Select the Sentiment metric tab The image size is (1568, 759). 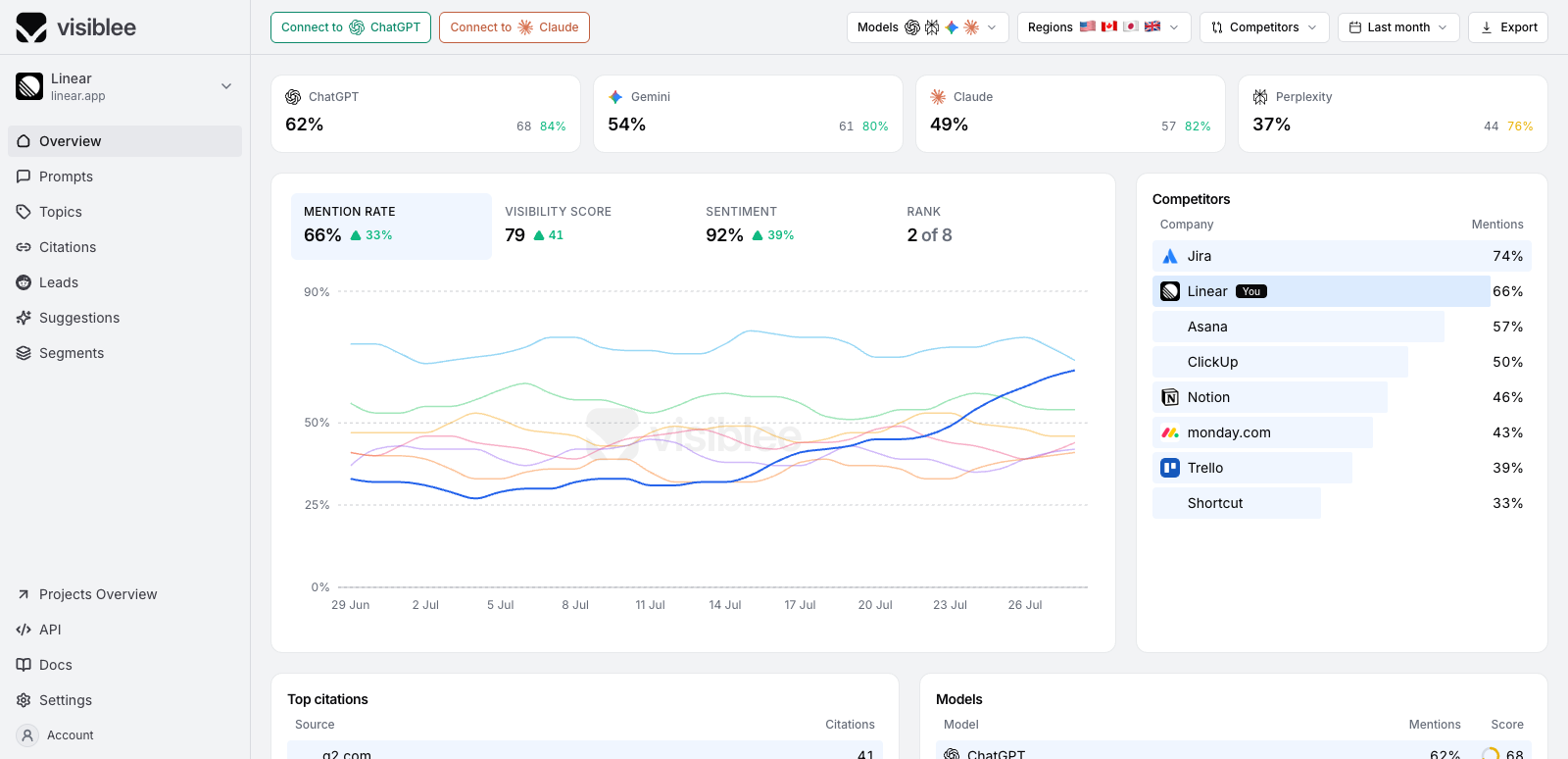coord(793,226)
